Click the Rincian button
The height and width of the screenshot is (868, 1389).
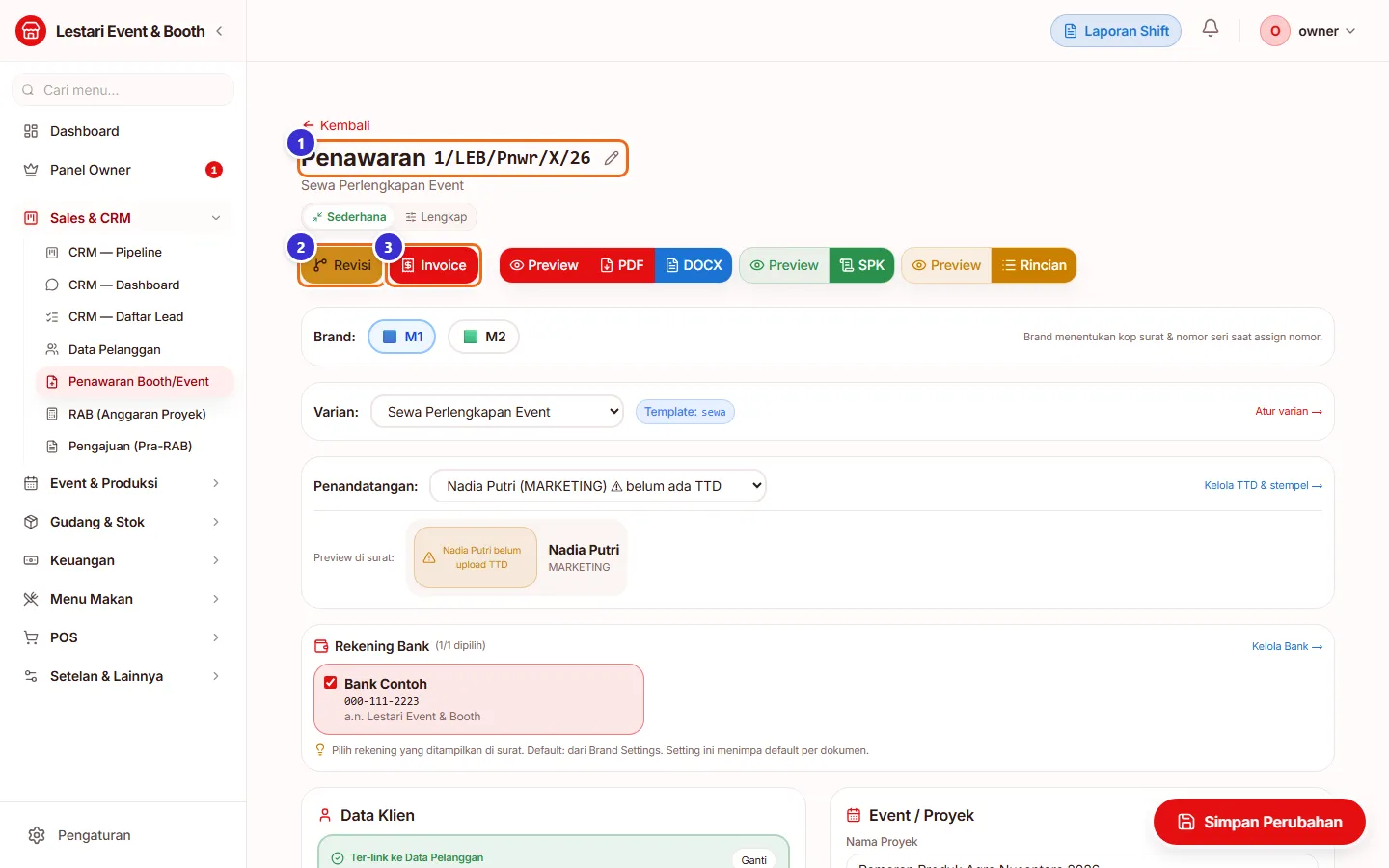tap(1034, 265)
